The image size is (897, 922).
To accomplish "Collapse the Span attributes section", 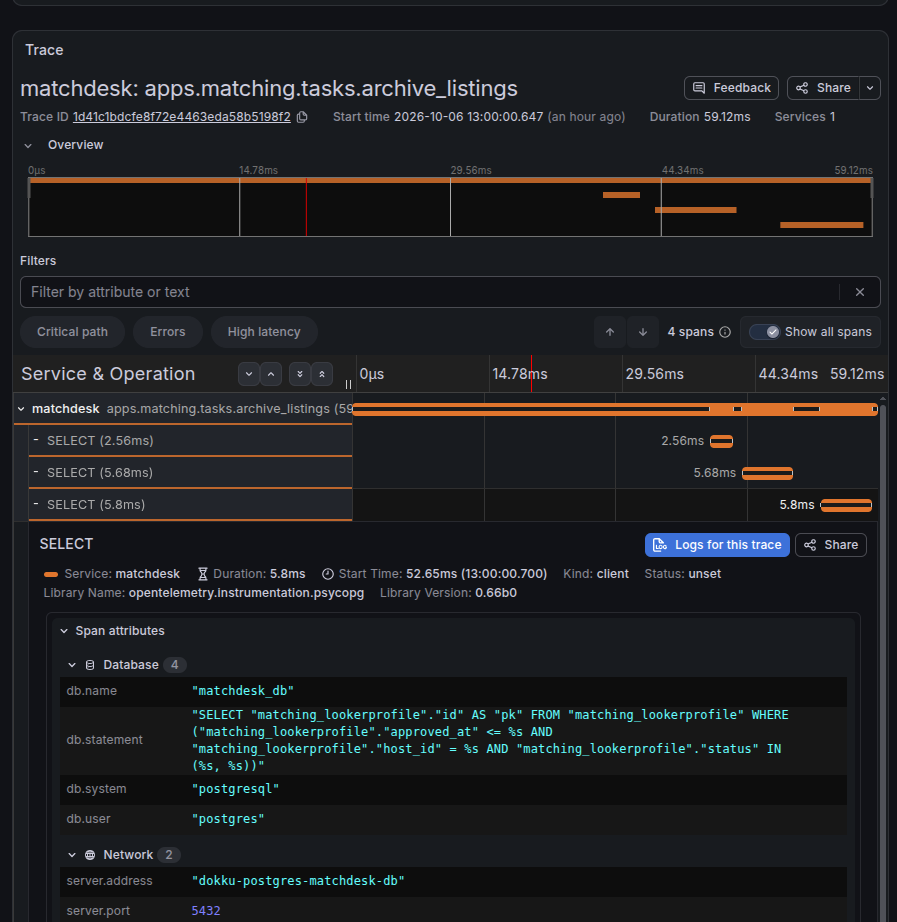I will [x=64, y=631].
